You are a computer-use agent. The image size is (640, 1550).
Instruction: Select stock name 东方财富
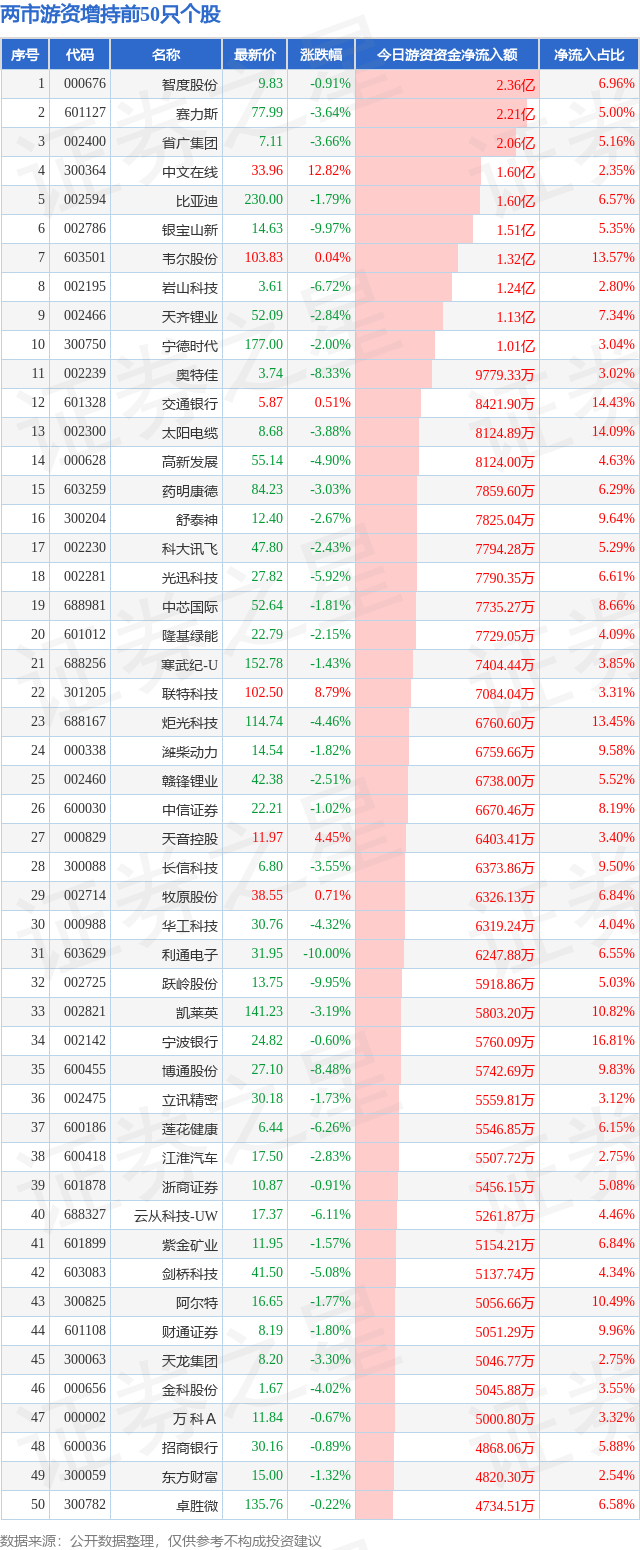pyautogui.click(x=190, y=1476)
